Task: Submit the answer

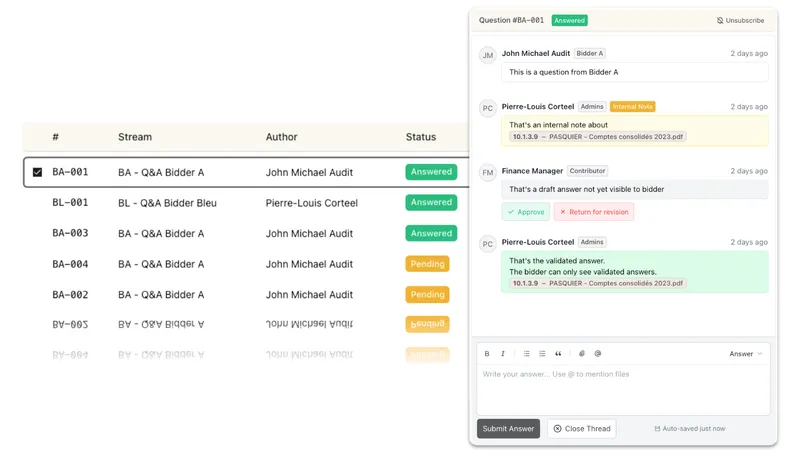Action: (508, 429)
